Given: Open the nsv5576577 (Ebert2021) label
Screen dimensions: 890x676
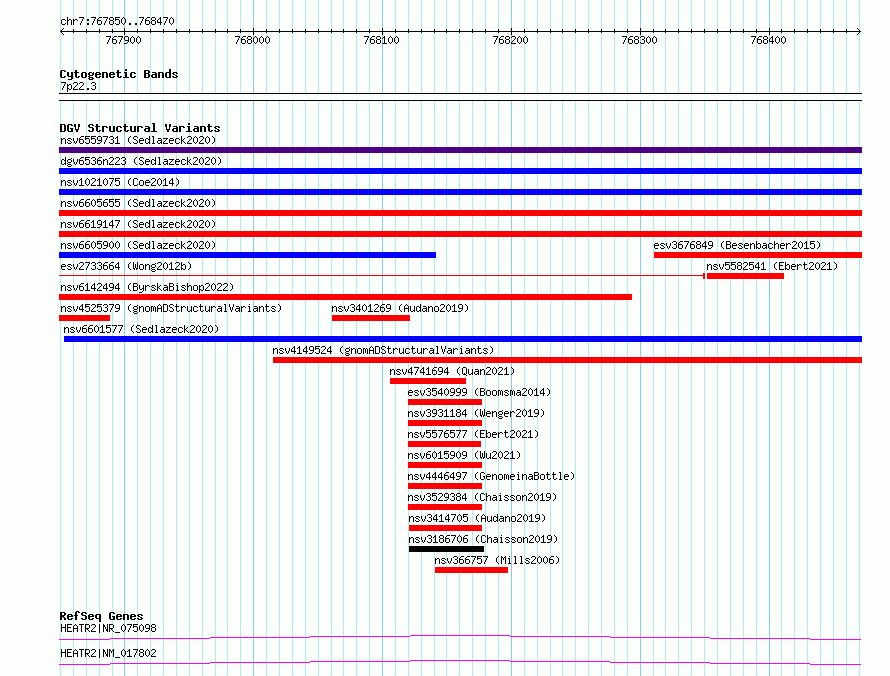Looking at the screenshot, I should (473, 434).
